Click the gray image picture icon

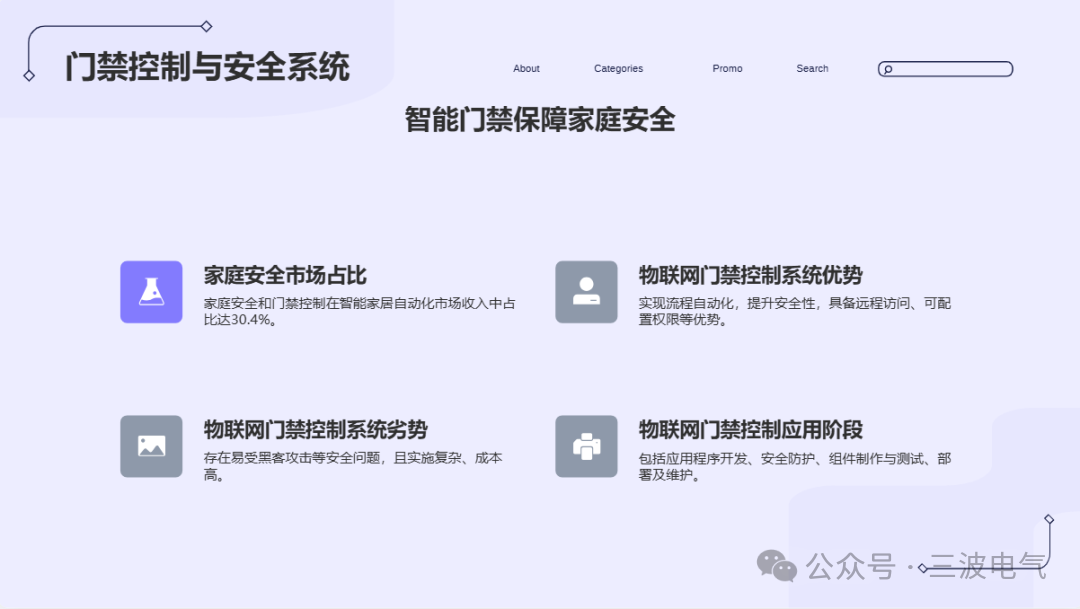pyautogui.click(x=152, y=446)
